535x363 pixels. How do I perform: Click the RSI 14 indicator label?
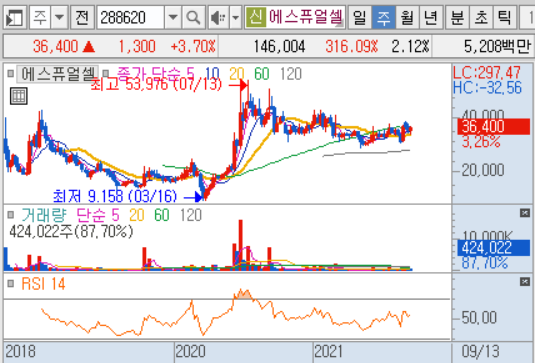pyautogui.click(x=43, y=284)
